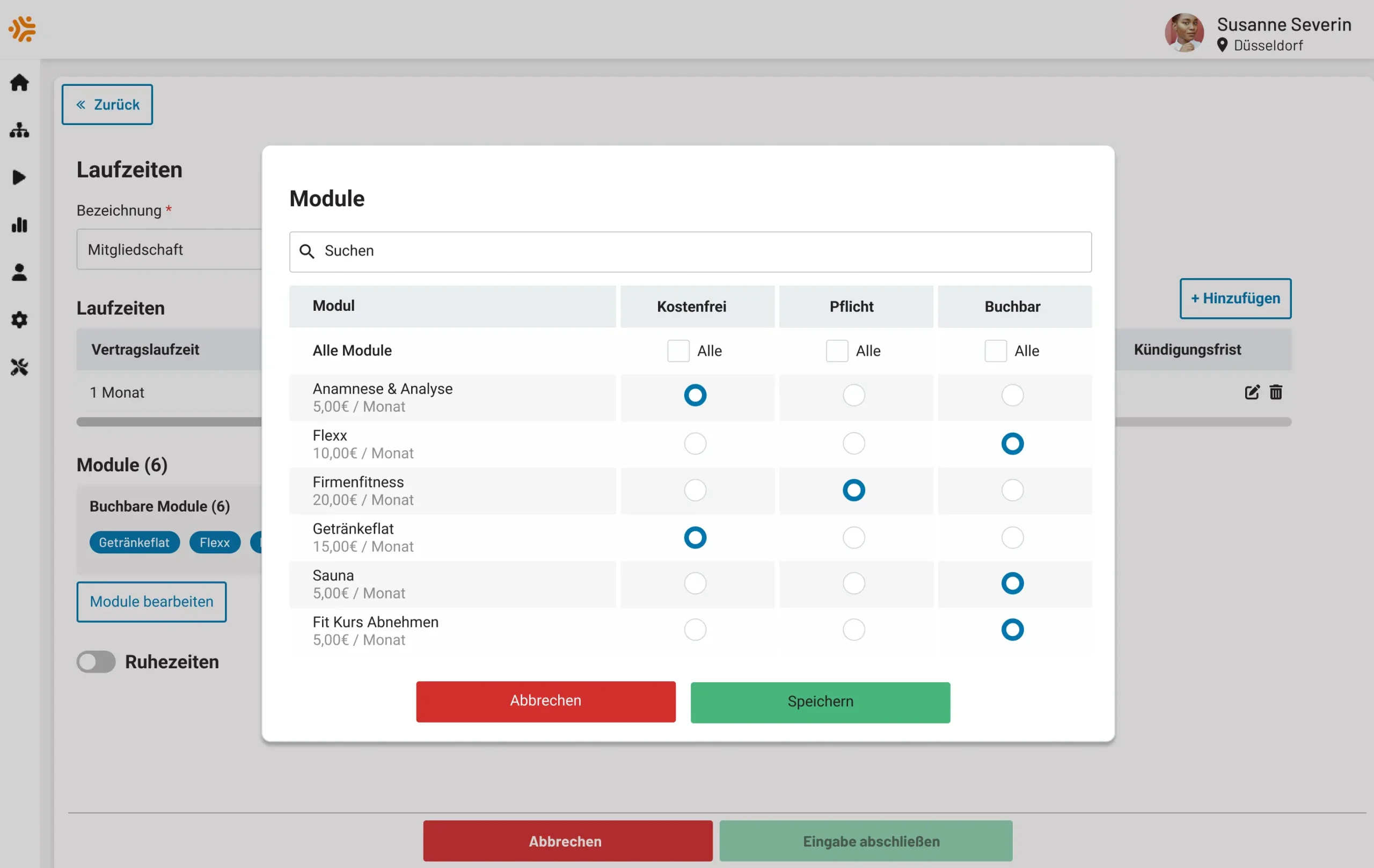1374x868 pixels.
Task: Click the play icon in sidebar
Action: [19, 178]
